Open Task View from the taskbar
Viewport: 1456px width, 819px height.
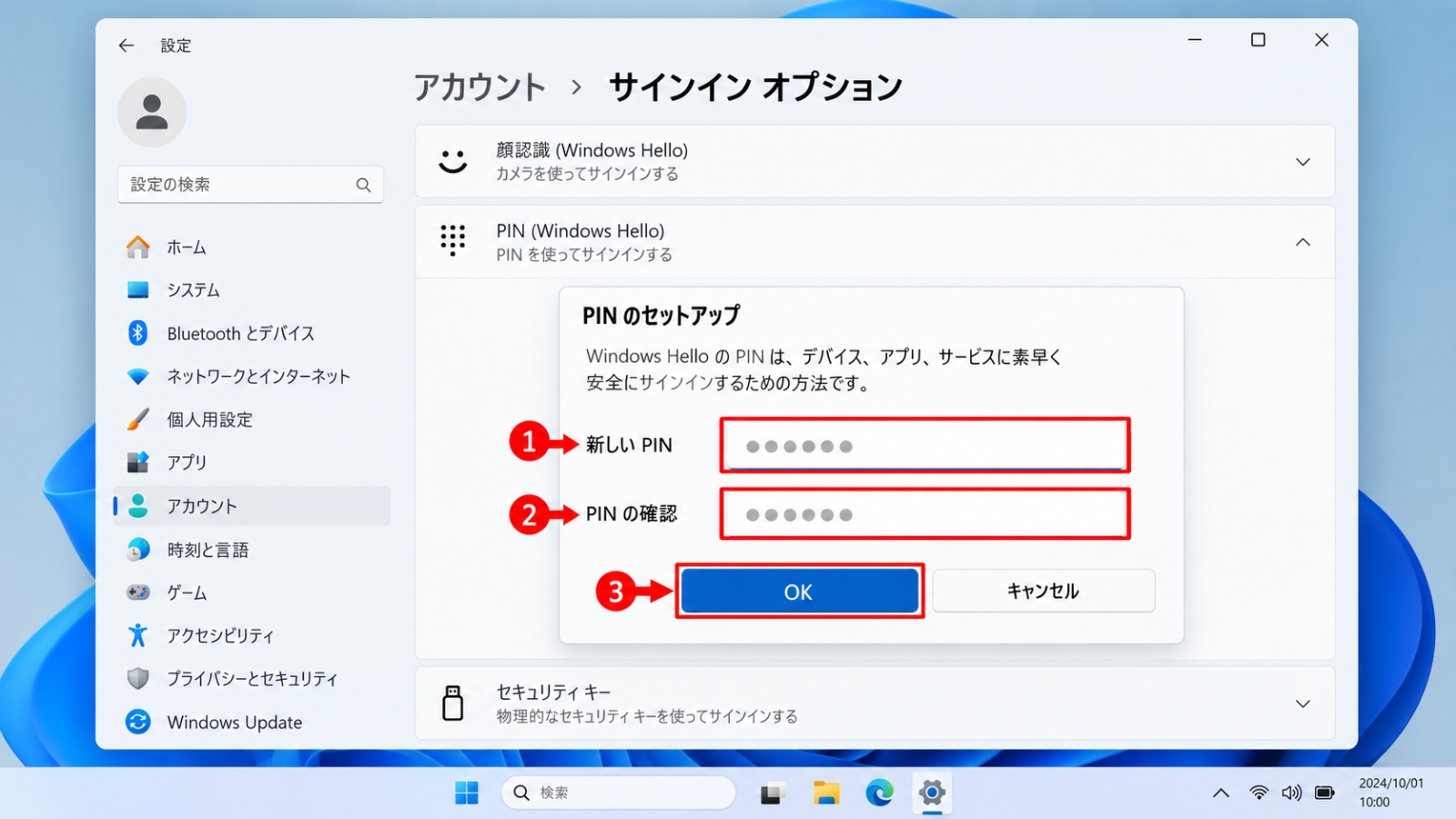[x=773, y=794]
